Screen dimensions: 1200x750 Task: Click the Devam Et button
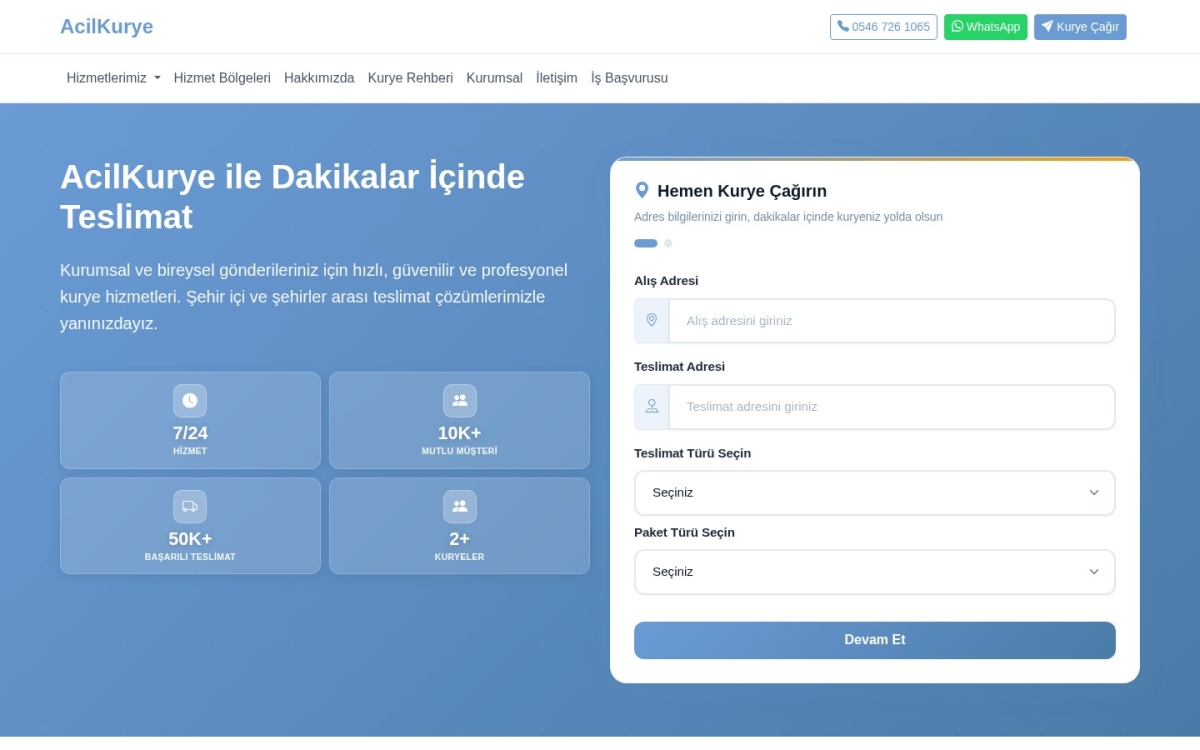pos(875,640)
